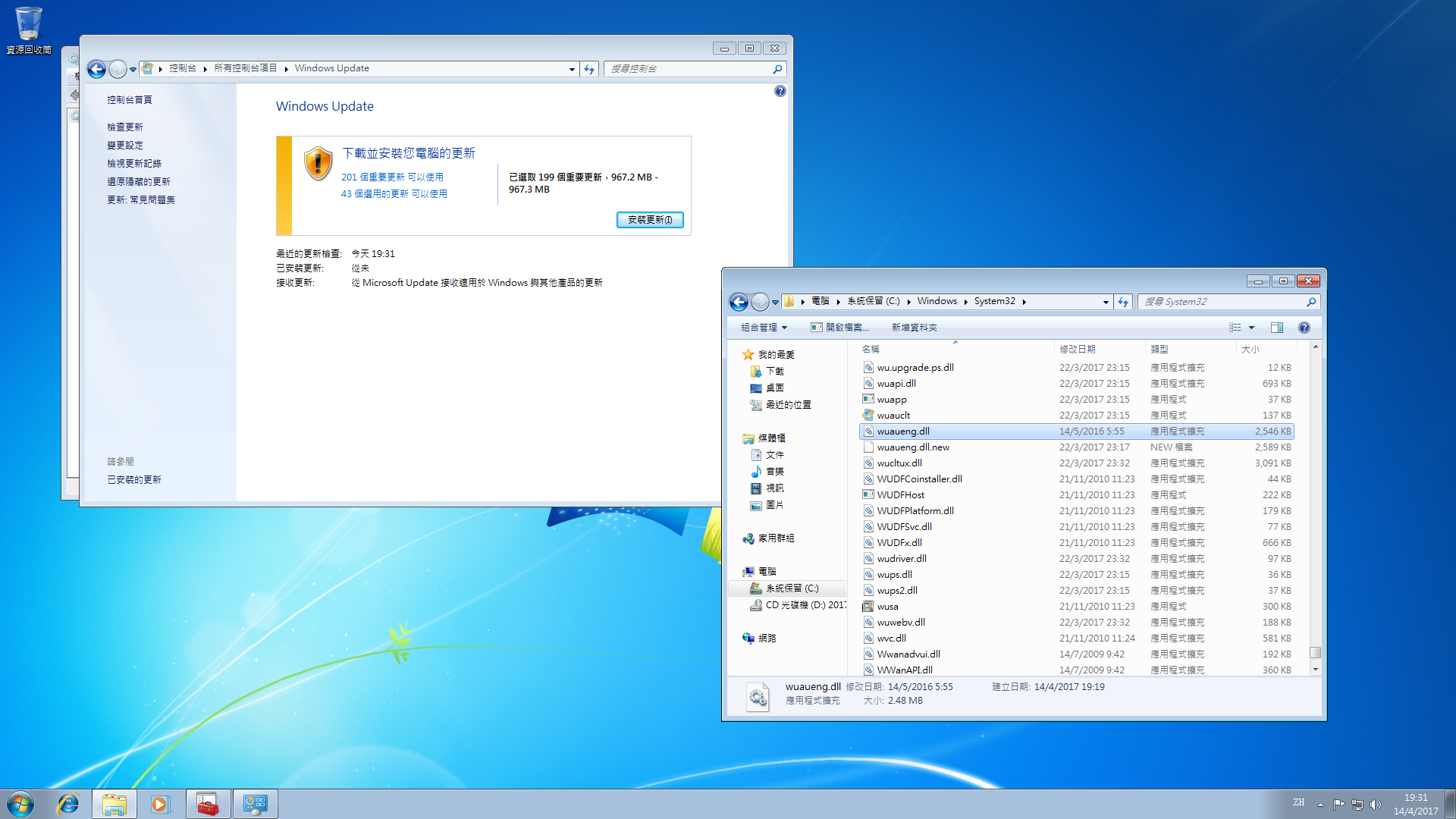Open the Action Center flag icon

point(1338,805)
